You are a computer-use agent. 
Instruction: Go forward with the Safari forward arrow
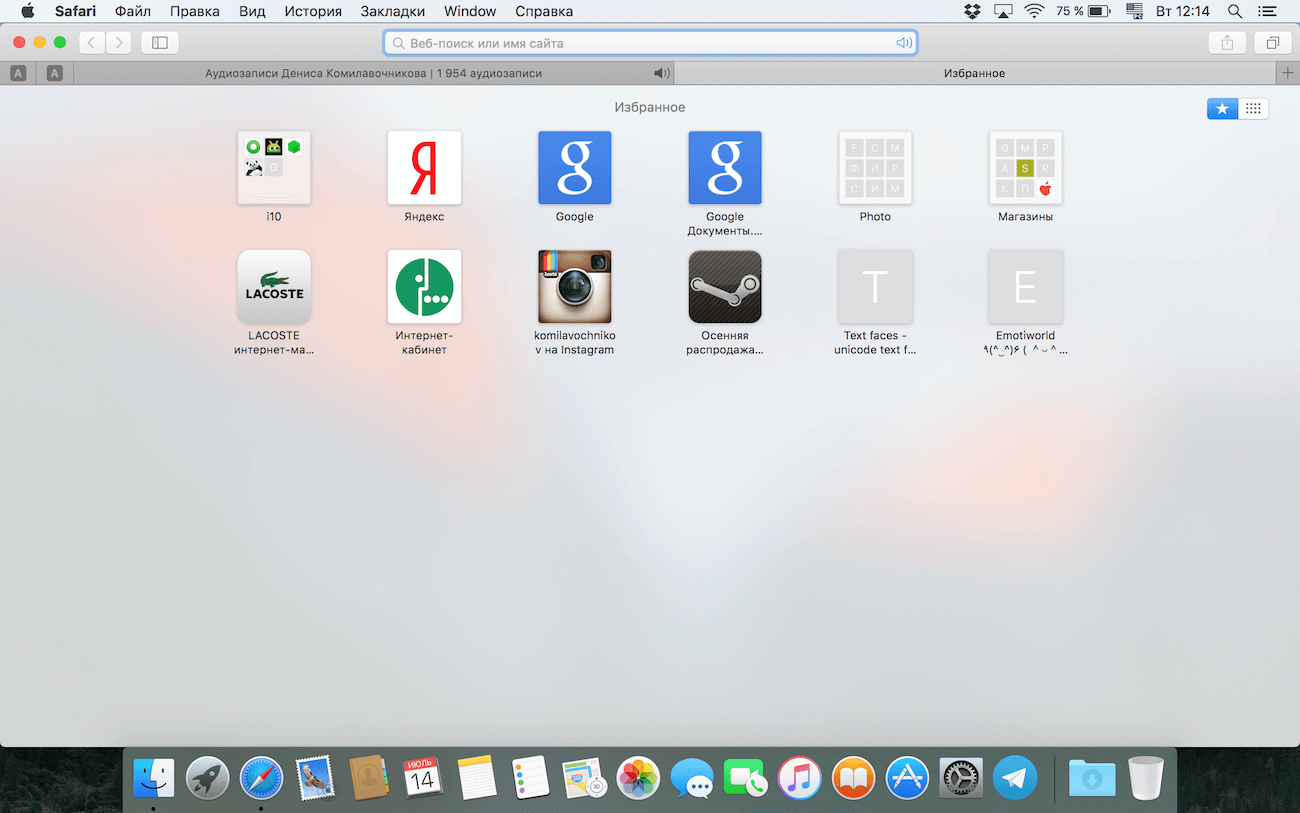point(119,43)
